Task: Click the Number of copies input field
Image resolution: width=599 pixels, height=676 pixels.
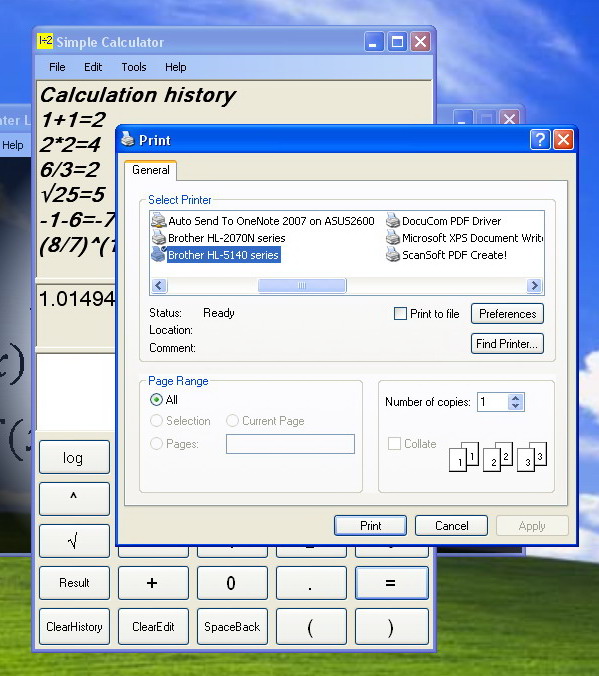Action: 492,402
